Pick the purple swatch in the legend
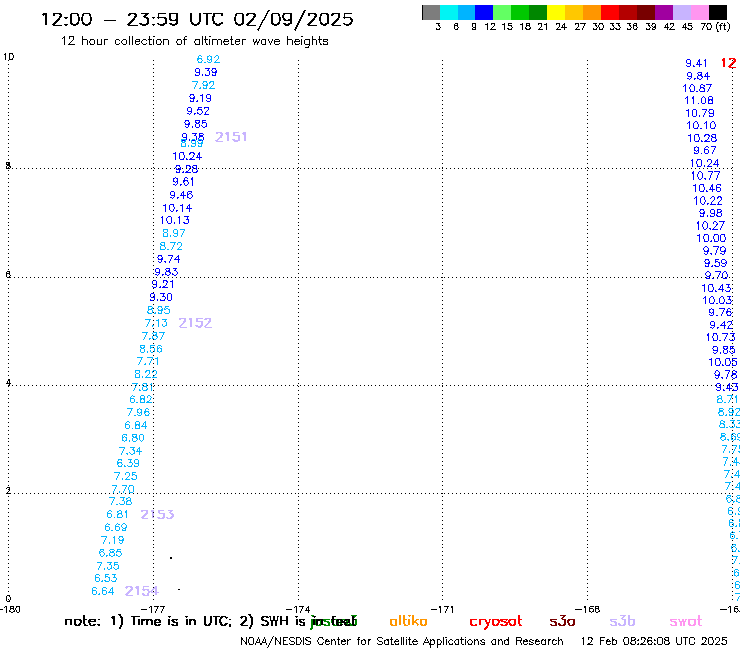Image resolution: width=740 pixels, height=650 pixels. tap(664, 12)
